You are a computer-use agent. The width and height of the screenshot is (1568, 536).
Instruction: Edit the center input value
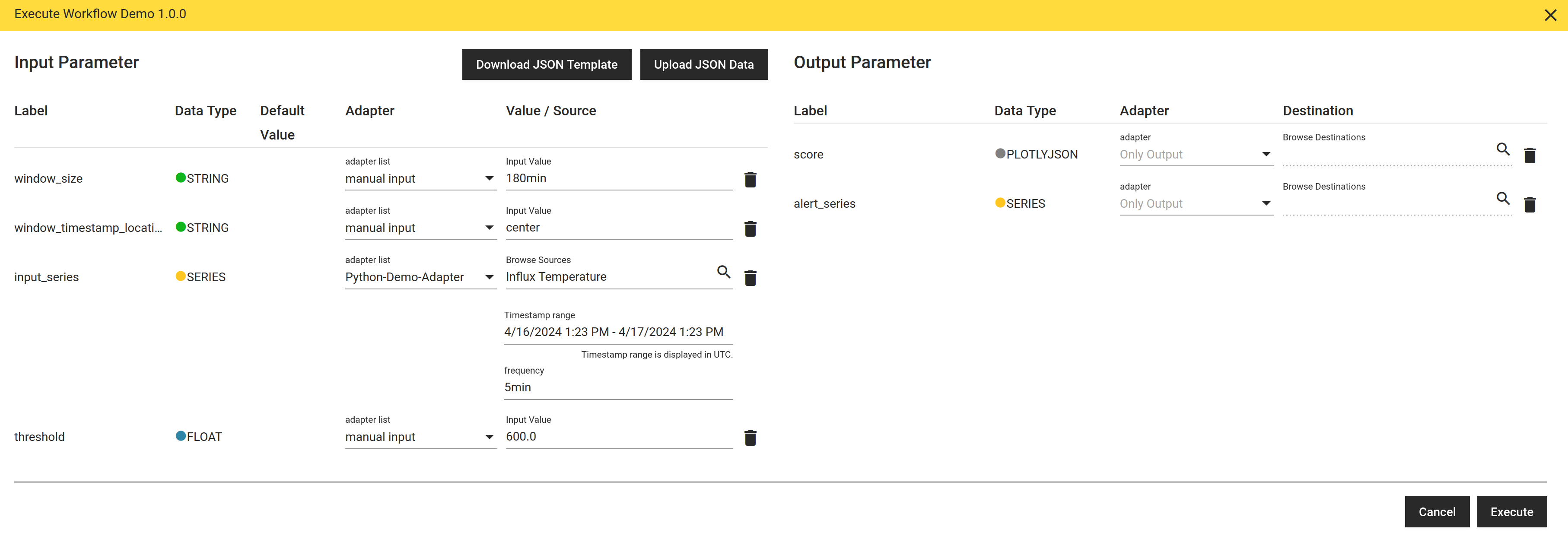click(619, 228)
